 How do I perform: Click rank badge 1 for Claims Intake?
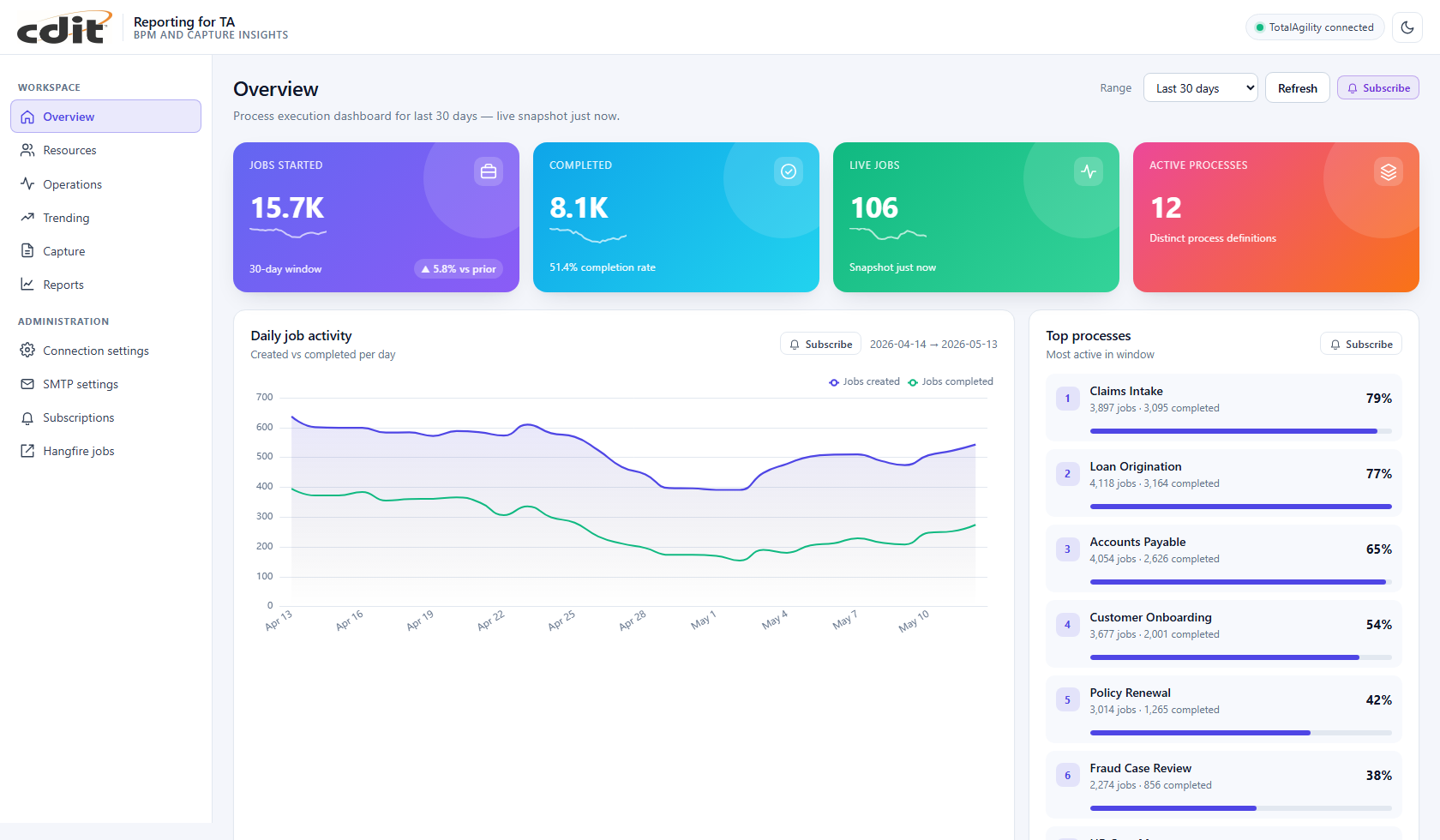1067,399
